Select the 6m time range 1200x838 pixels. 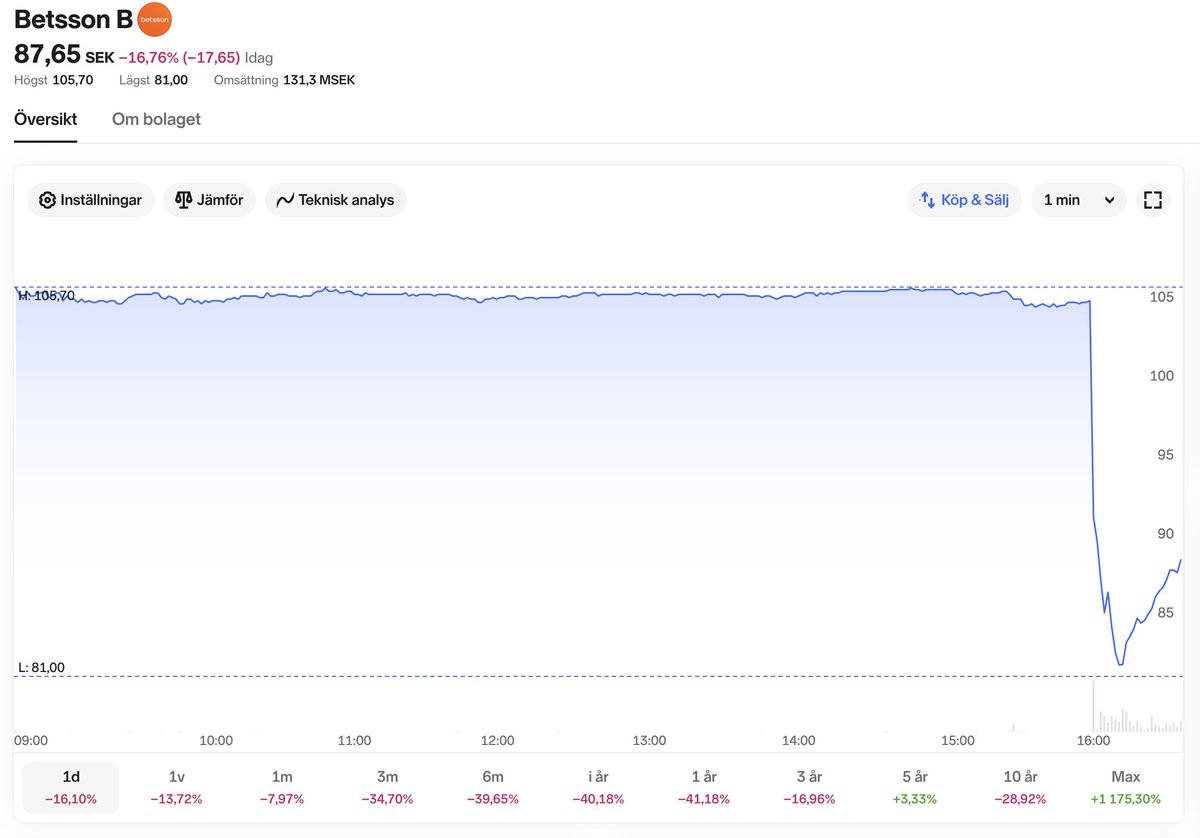[x=493, y=787]
